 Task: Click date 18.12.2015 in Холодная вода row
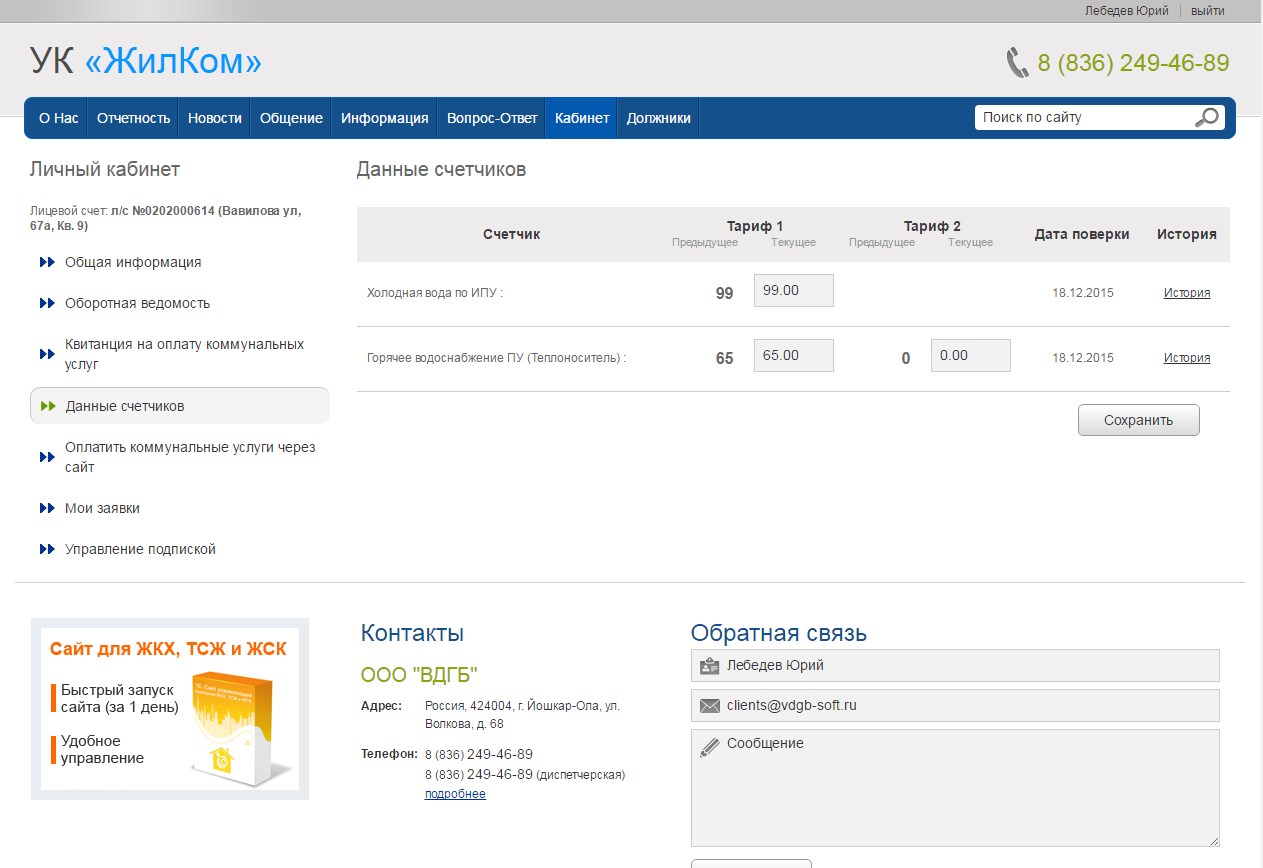[x=1082, y=293]
